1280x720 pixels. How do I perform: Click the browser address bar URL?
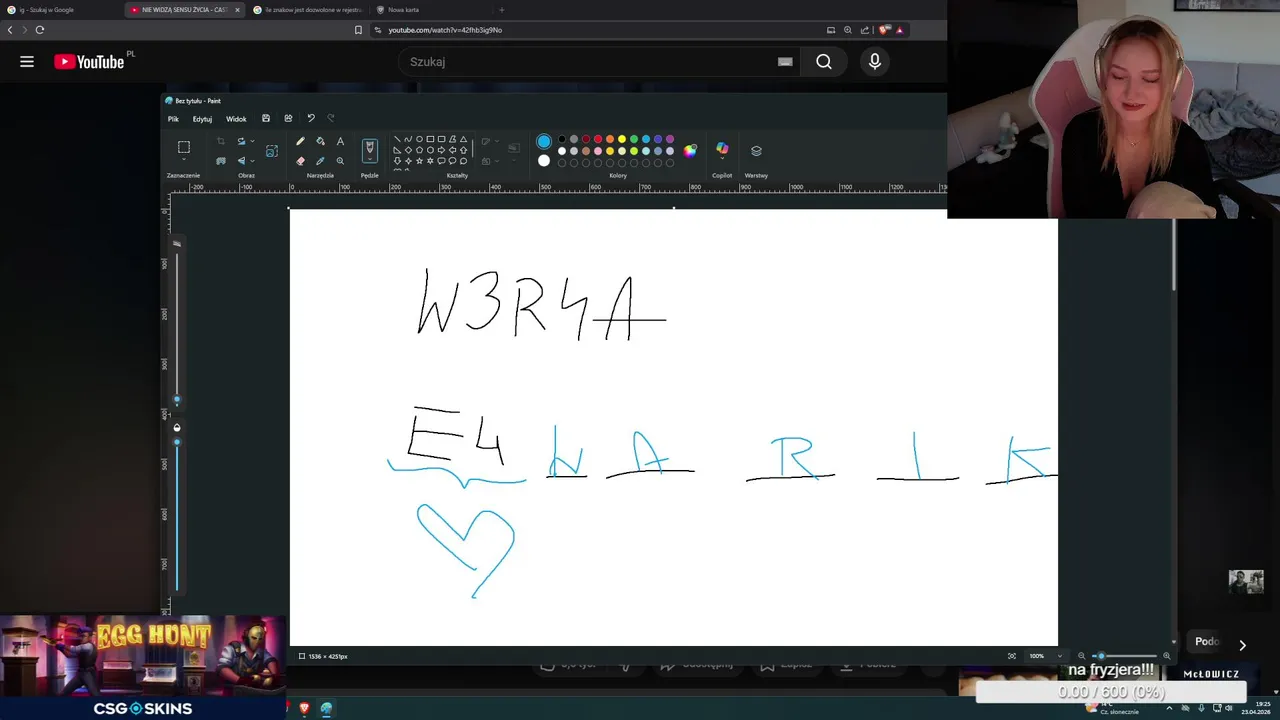pyautogui.click(x=445, y=30)
